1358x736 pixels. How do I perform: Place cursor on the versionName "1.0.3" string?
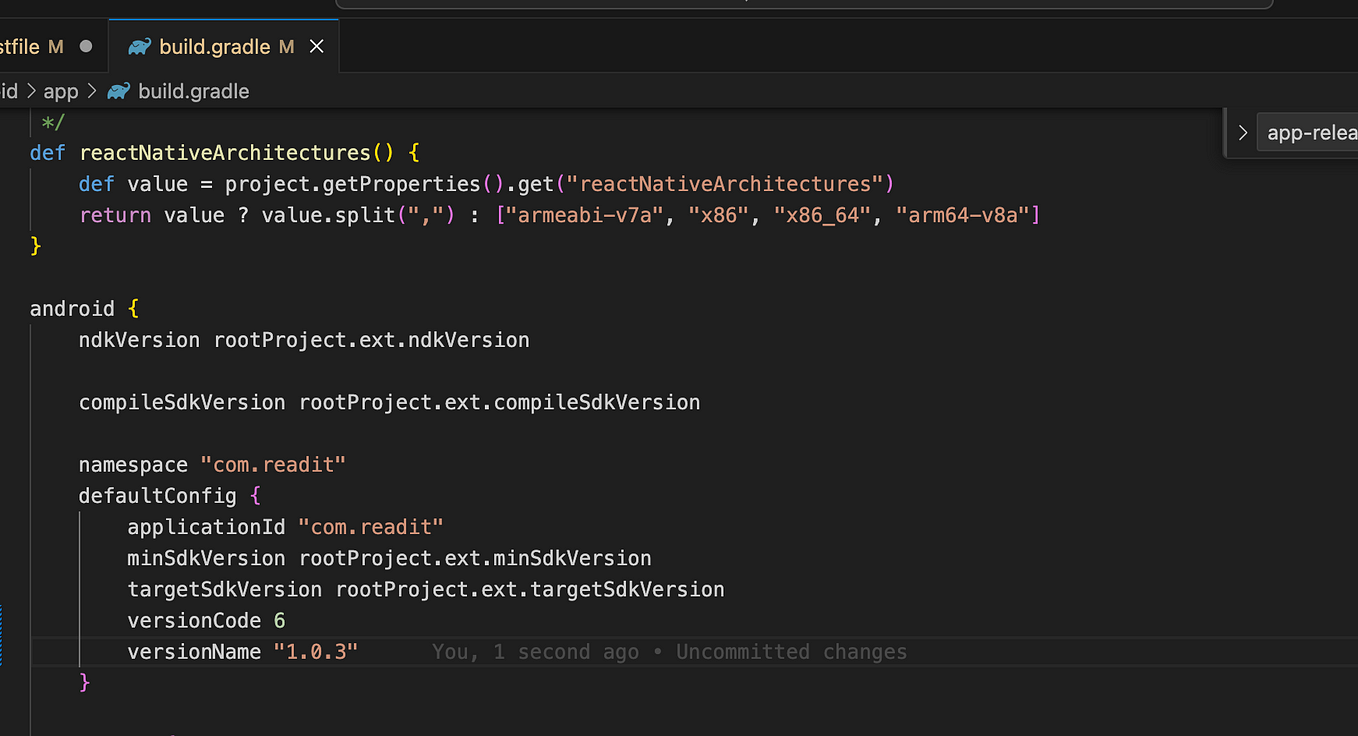[316, 651]
